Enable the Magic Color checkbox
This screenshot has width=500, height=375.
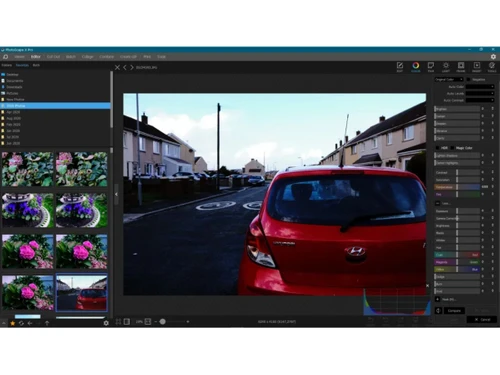452,148
